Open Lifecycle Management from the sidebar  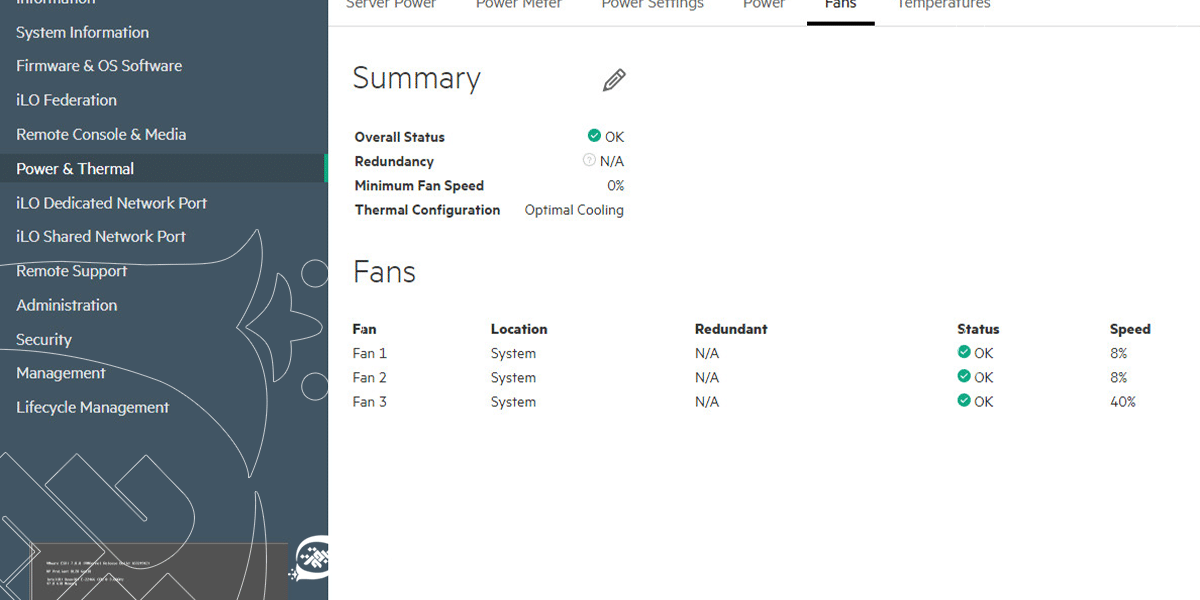pyautogui.click(x=92, y=407)
